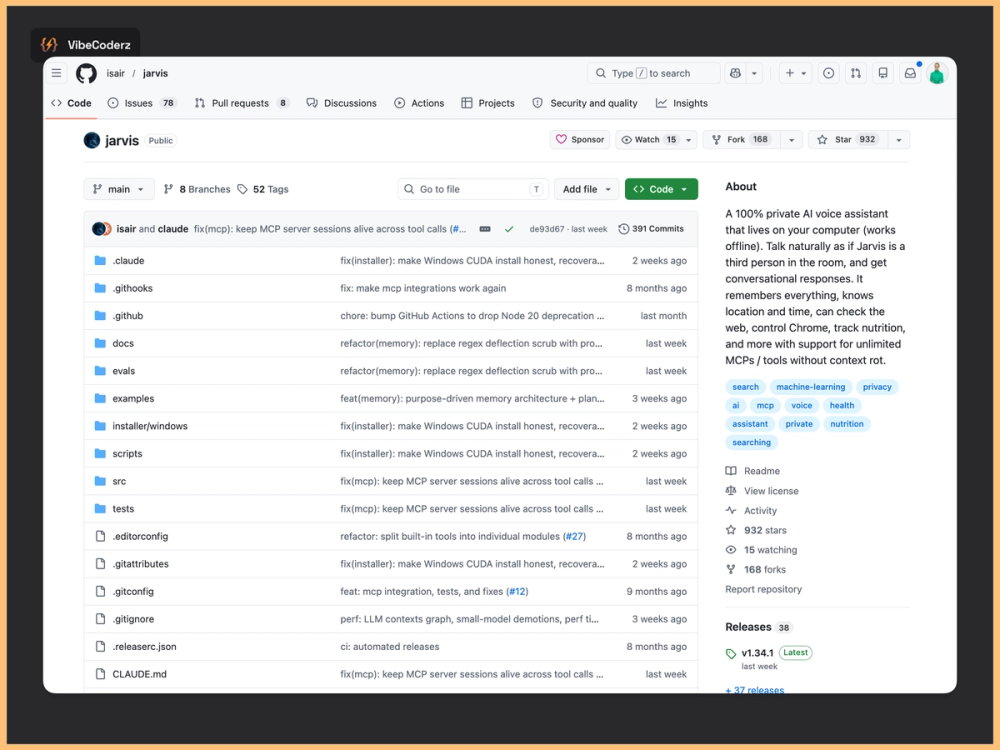Screen dimensions: 1000x750
Task: Switch to the Code tab
Action: click(71, 103)
